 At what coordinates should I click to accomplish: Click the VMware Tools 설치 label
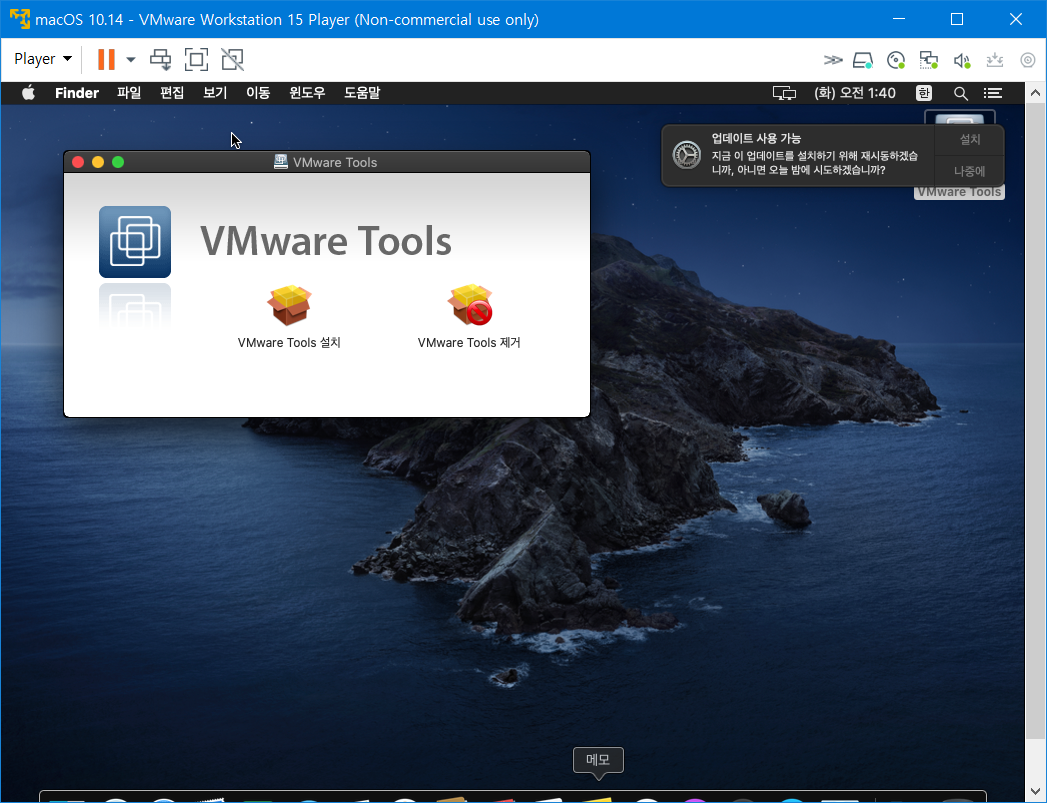(x=289, y=342)
